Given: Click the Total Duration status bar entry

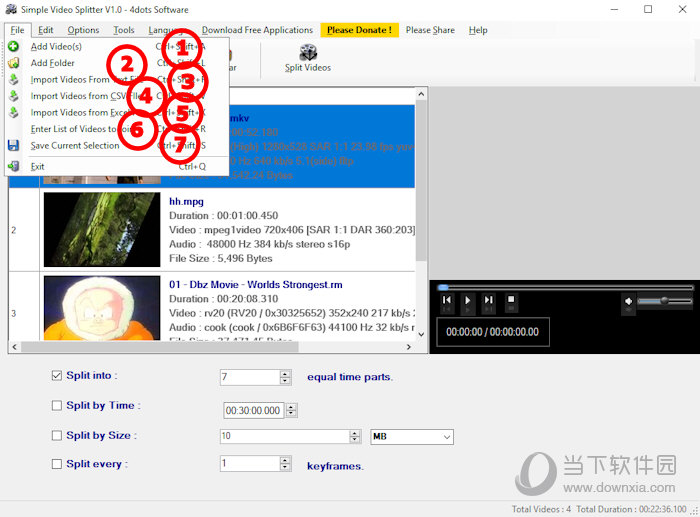Looking at the screenshot, I should [x=631, y=509].
